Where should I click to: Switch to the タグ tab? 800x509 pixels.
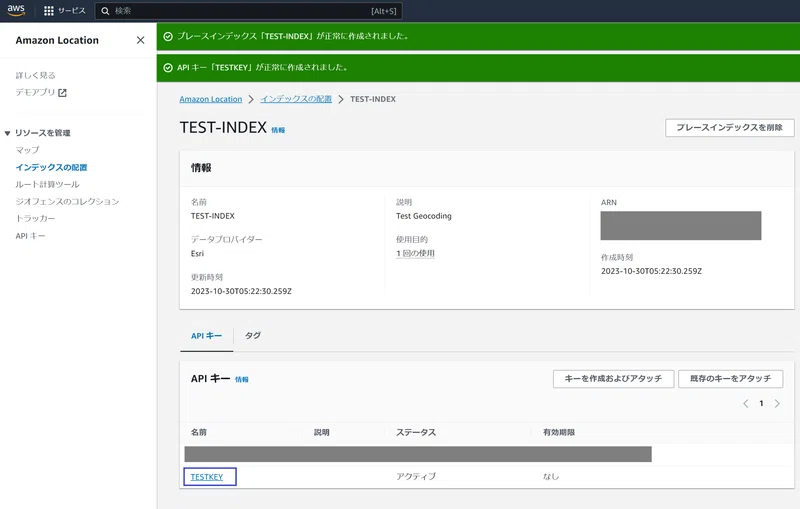coord(253,336)
